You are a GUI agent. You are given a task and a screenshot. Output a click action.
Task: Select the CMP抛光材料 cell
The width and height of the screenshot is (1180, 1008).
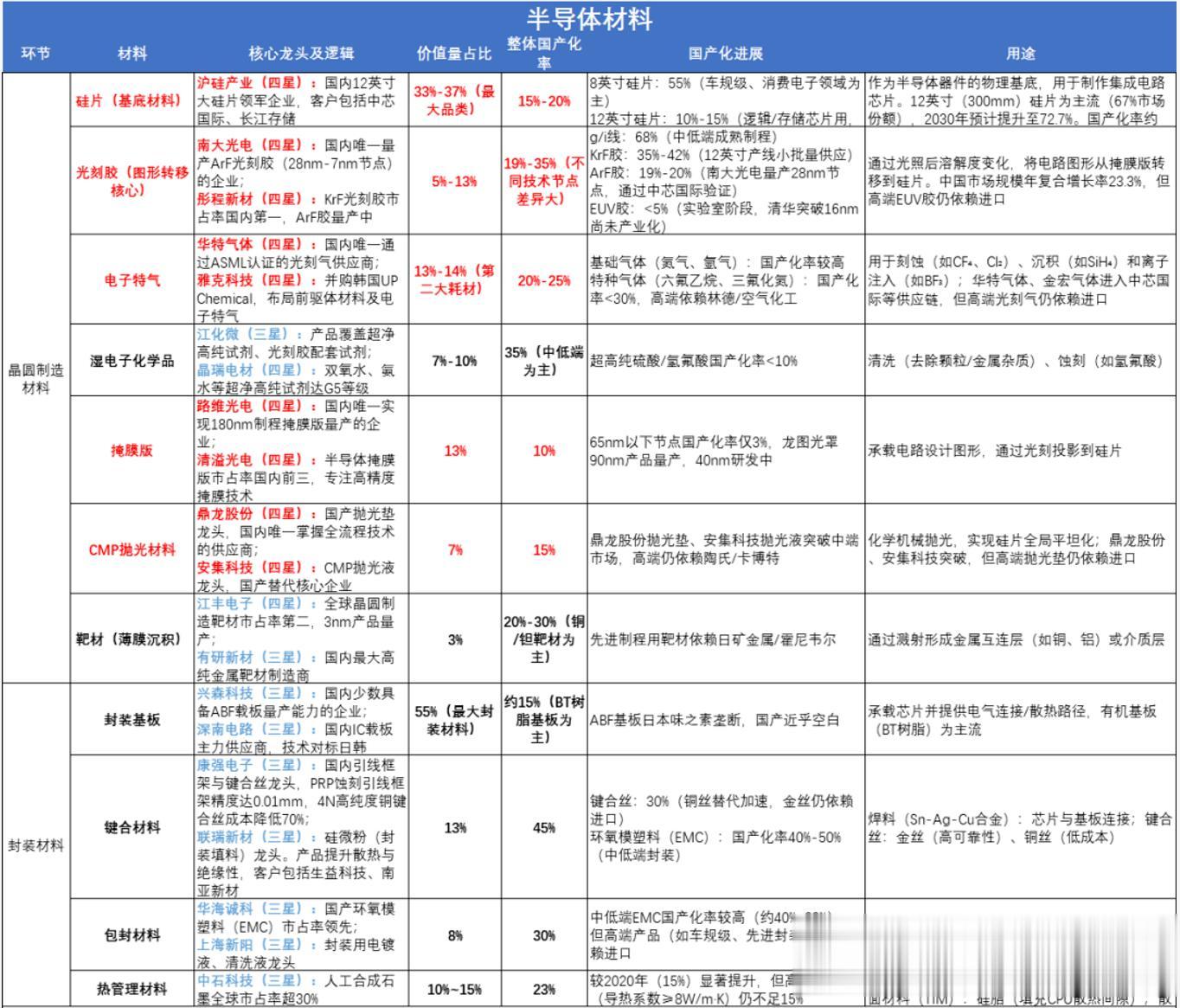pos(131,549)
